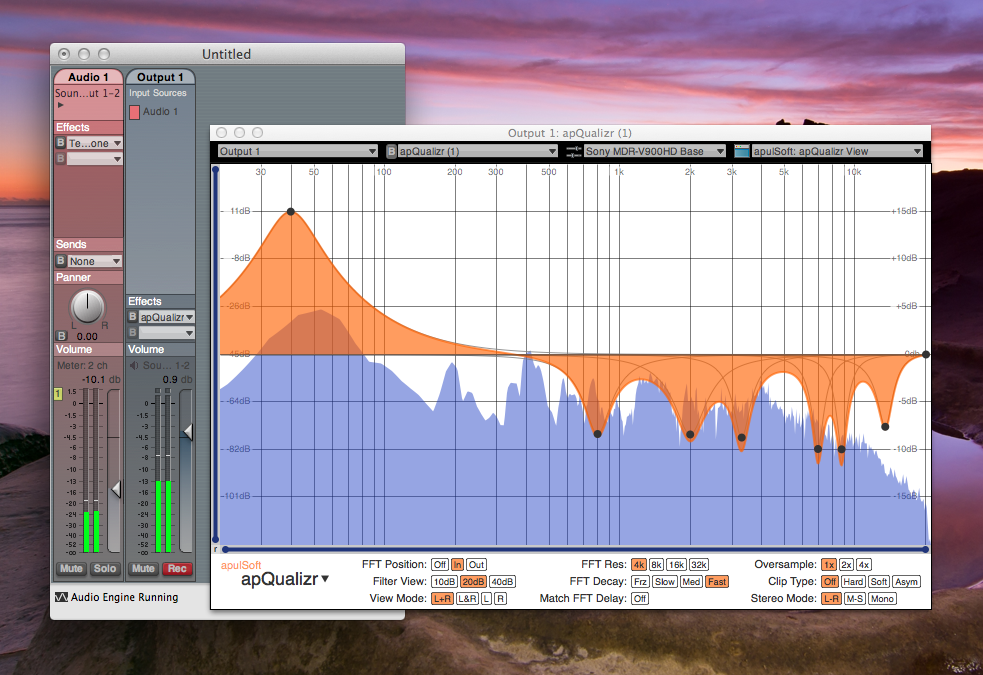Click the bypass B beside Sends None
This screenshot has width=983, height=675.
[61, 261]
